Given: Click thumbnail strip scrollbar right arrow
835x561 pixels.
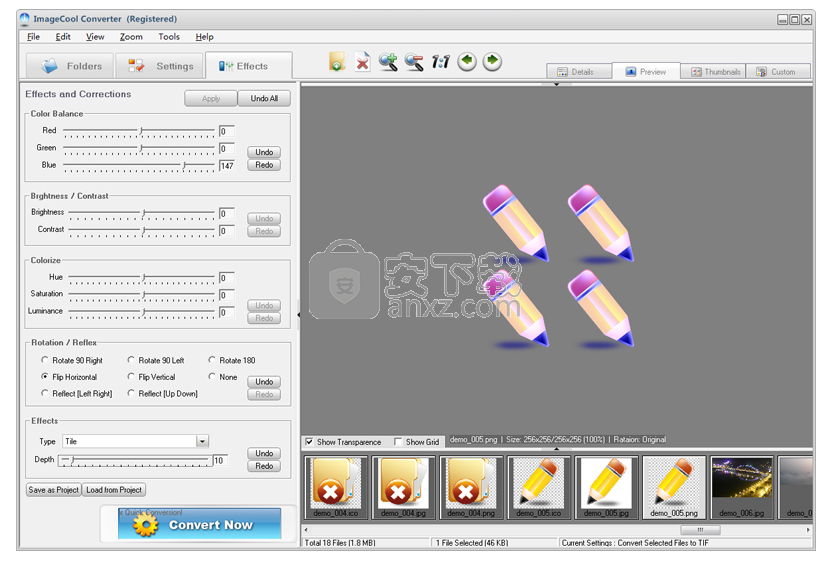Looking at the screenshot, I should [x=808, y=530].
